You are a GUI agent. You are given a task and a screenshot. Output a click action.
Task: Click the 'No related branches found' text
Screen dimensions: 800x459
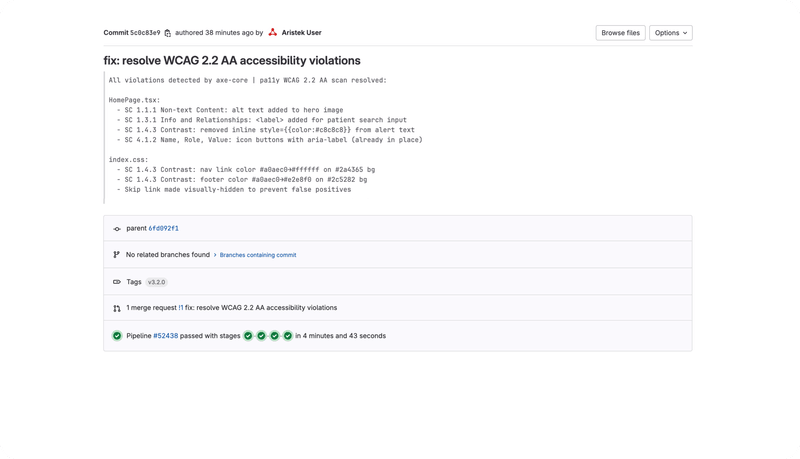[x=168, y=254]
